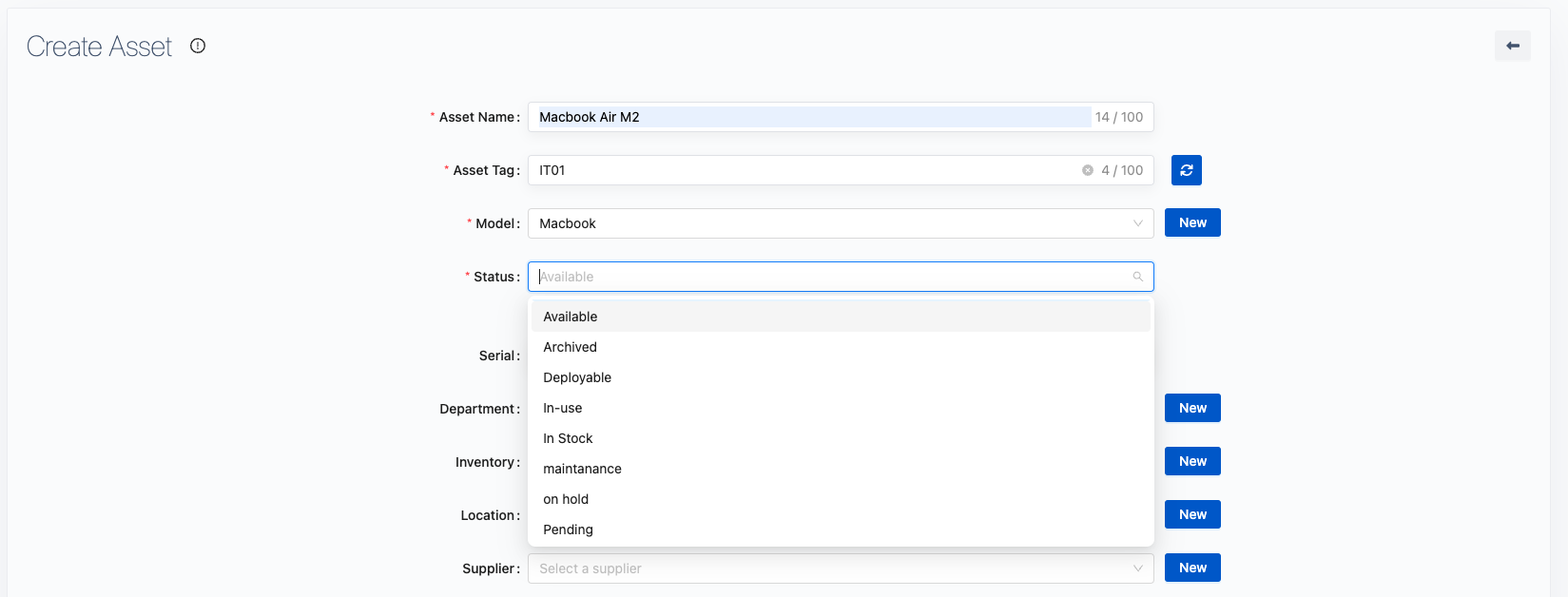Edit the Asset Name input field
The image size is (1568, 597).
point(808,117)
